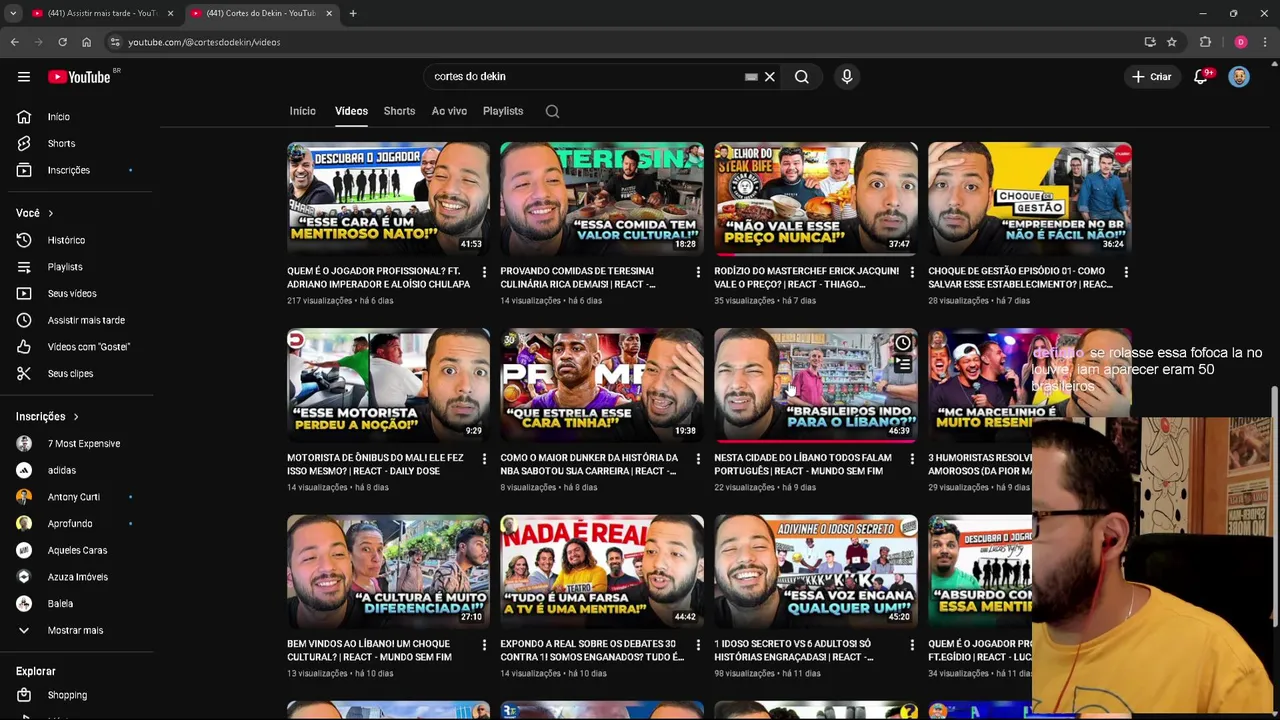Open the browser extensions puzzle icon

1205,42
